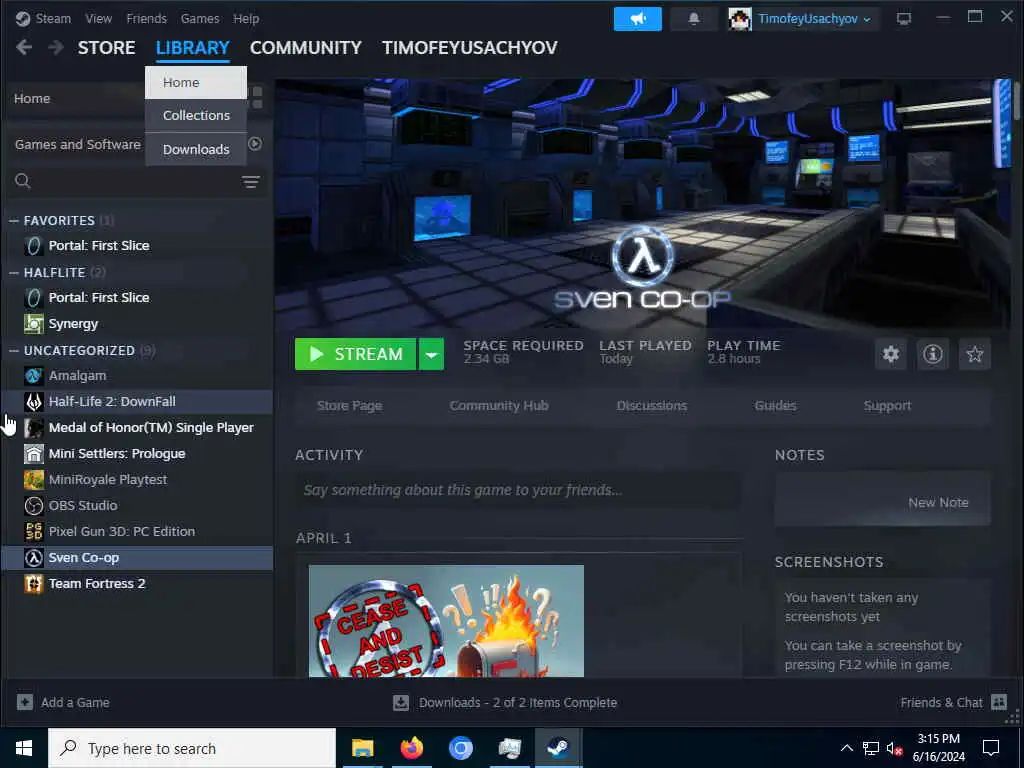This screenshot has width=1024, height=768.
Task: Open the Steam menu
Action: [53, 18]
